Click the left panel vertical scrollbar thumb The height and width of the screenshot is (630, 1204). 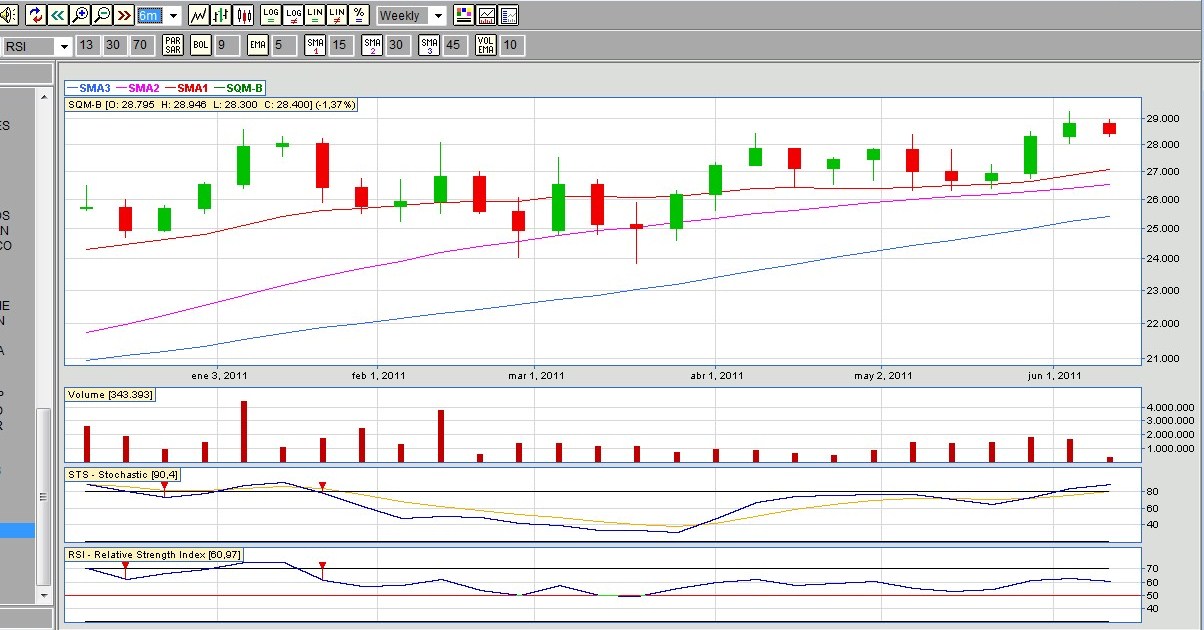43,497
